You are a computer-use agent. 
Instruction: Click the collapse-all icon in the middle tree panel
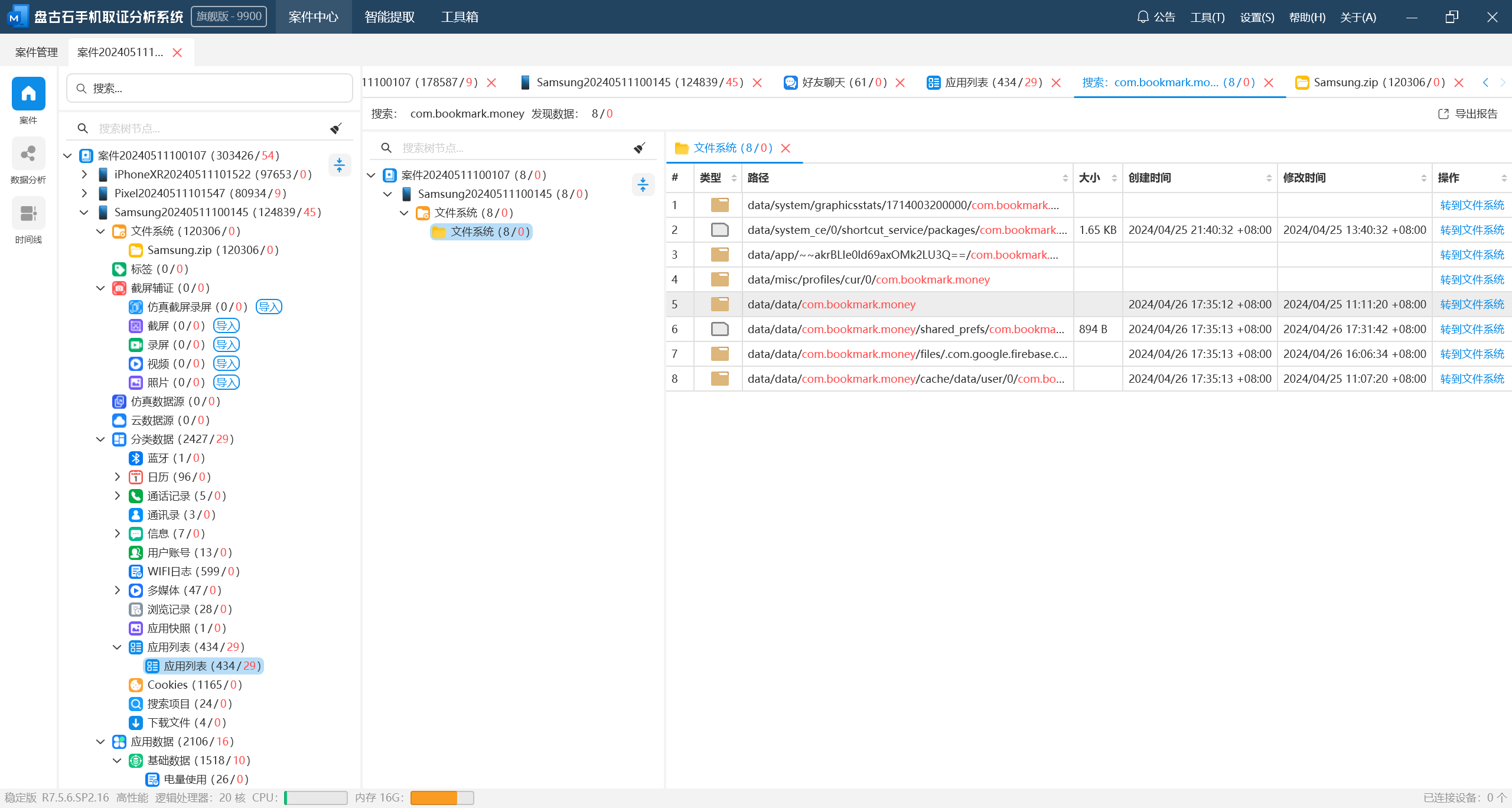643,185
